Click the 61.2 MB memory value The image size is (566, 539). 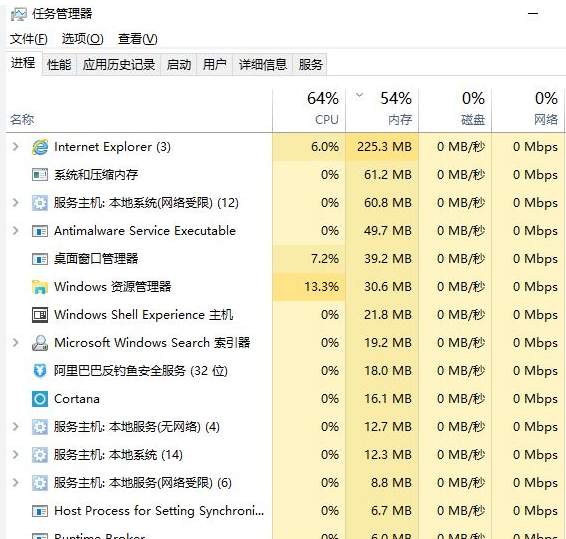tap(388, 175)
